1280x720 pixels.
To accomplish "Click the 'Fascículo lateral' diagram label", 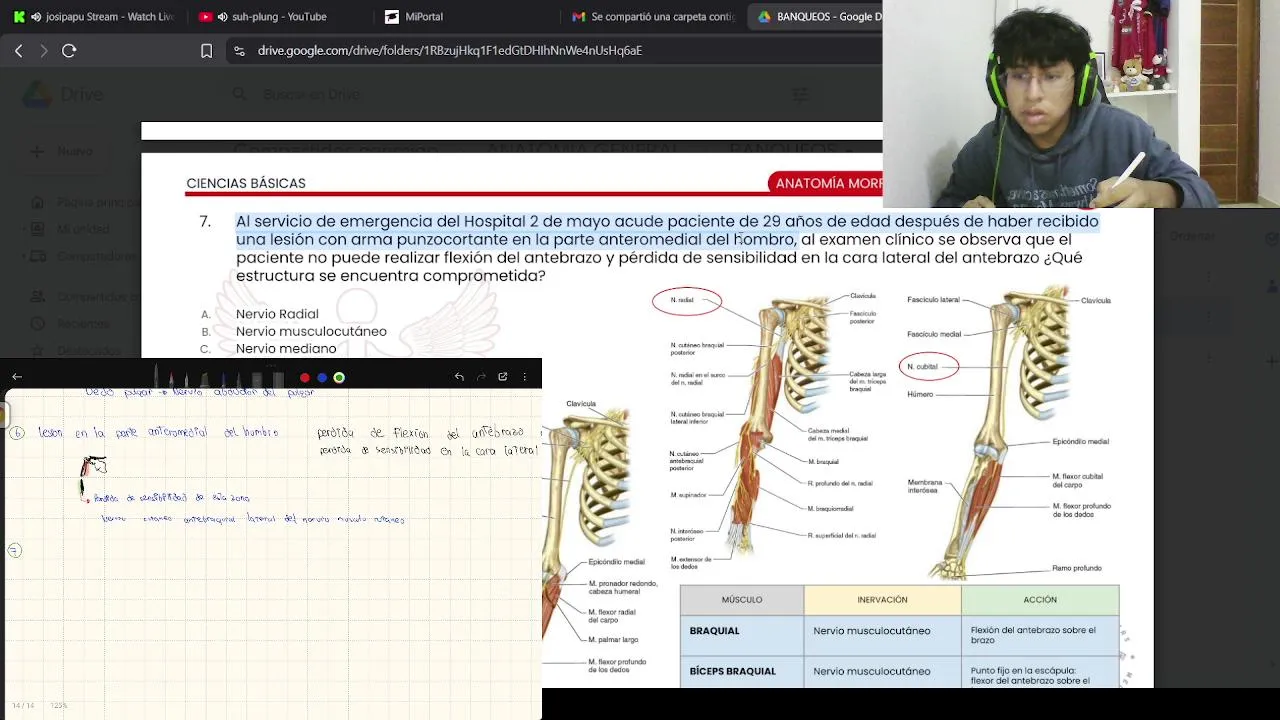I will point(933,300).
